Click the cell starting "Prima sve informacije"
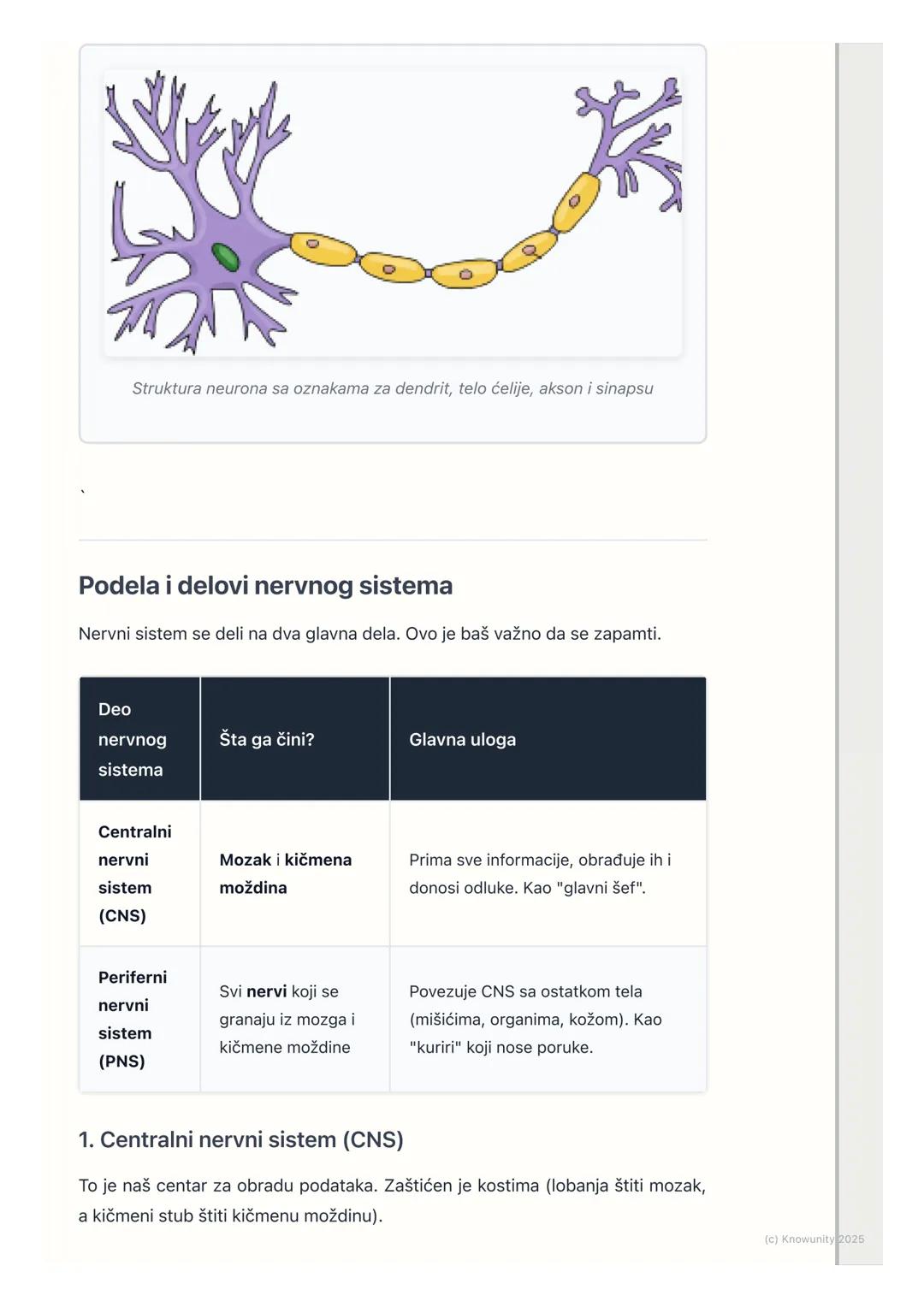The image size is (924, 1307). [x=540, y=873]
